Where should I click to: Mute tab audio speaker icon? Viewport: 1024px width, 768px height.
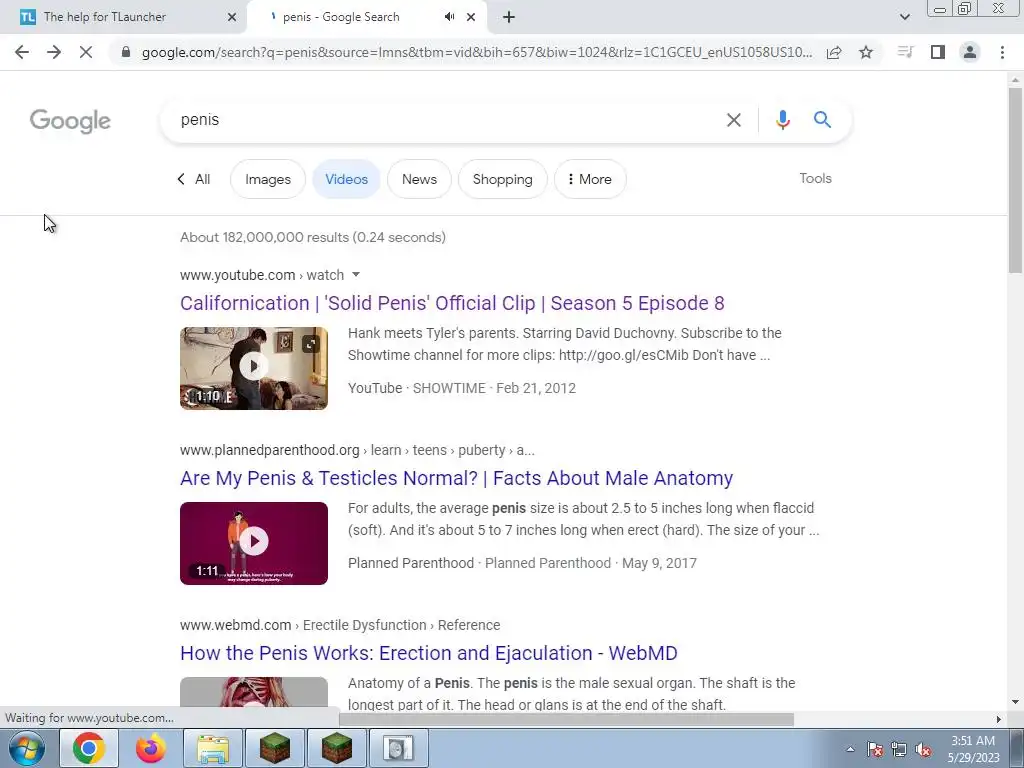(449, 17)
